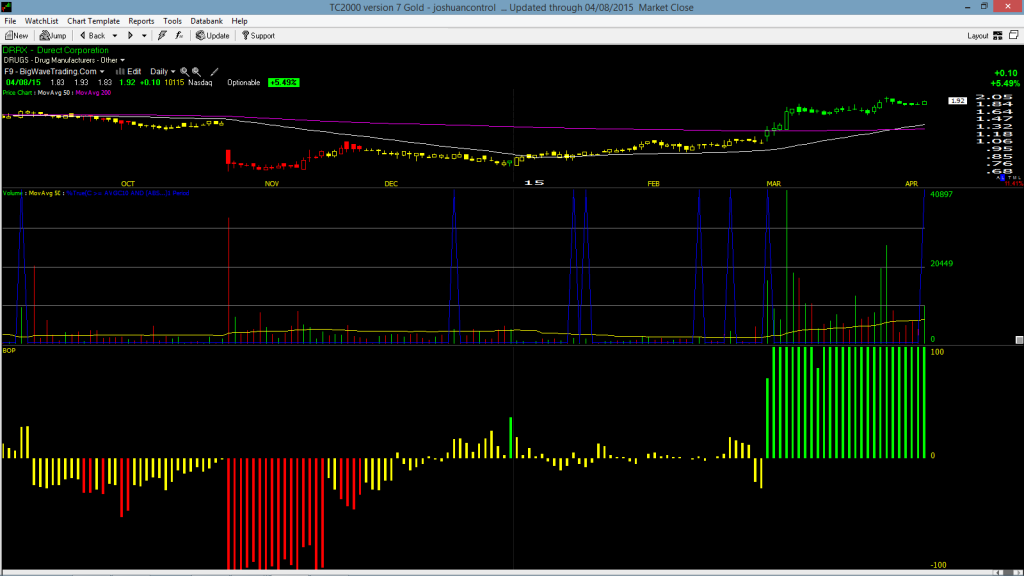Open the fx formula icon

pyautogui.click(x=179, y=36)
